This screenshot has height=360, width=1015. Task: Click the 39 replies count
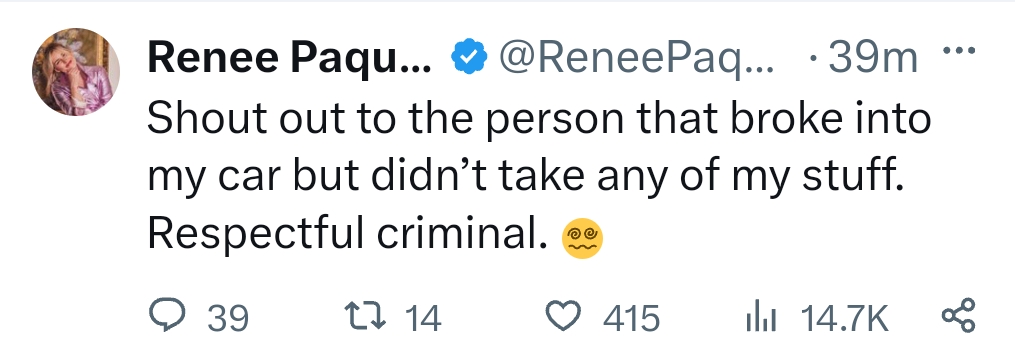click(228, 319)
